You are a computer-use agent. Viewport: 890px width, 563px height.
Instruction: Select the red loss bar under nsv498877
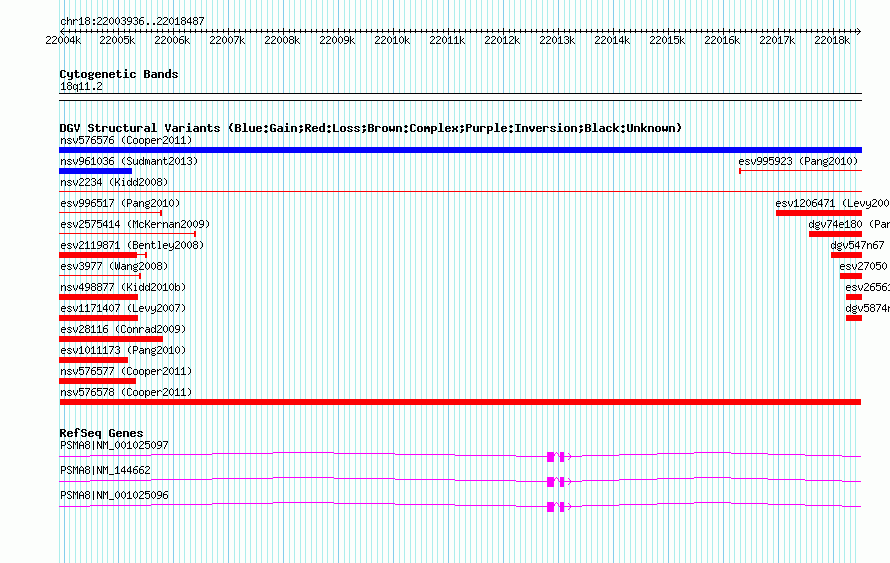pos(99,297)
